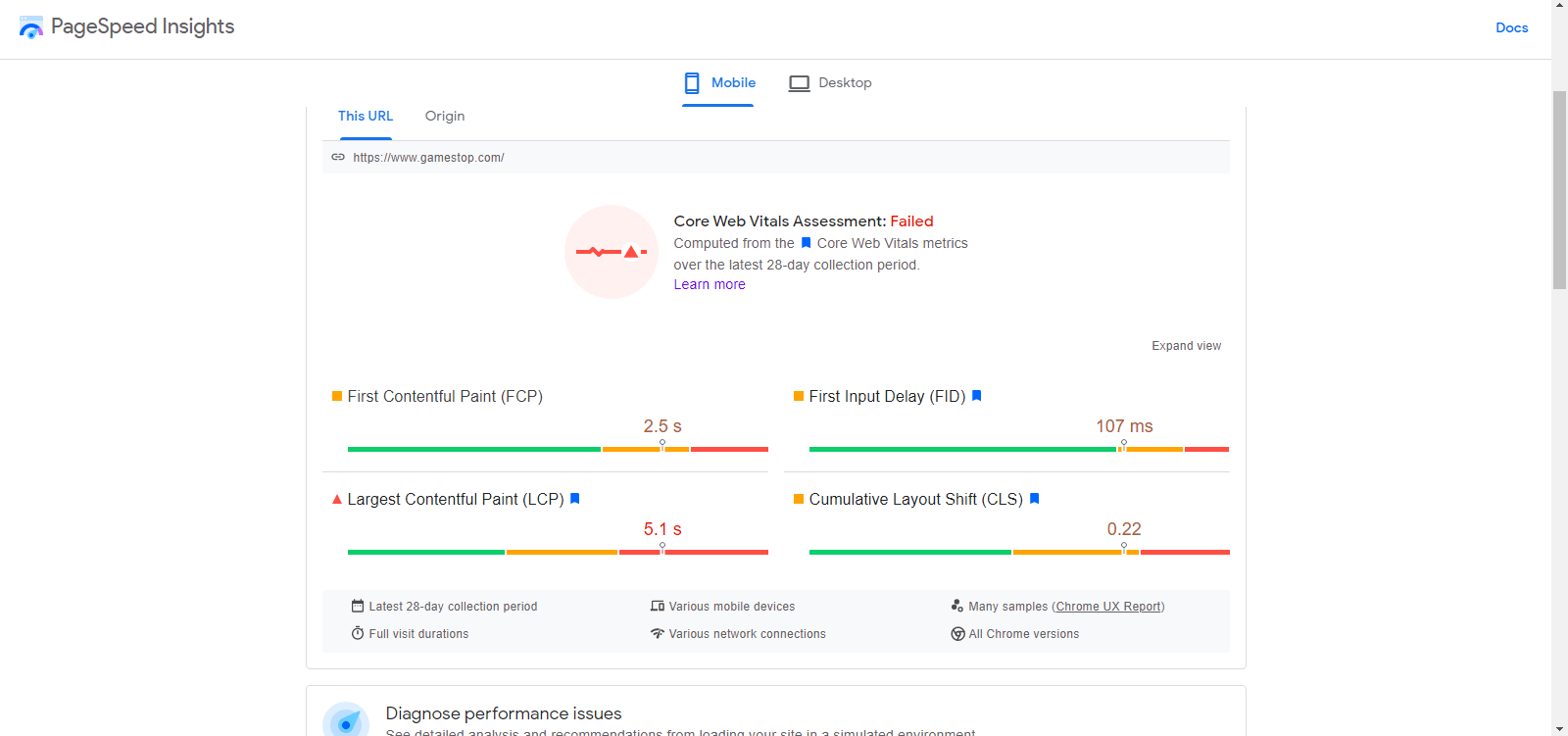Click the scrollbar up arrow
The width and height of the screenshot is (1568, 736).
click(1559, 6)
